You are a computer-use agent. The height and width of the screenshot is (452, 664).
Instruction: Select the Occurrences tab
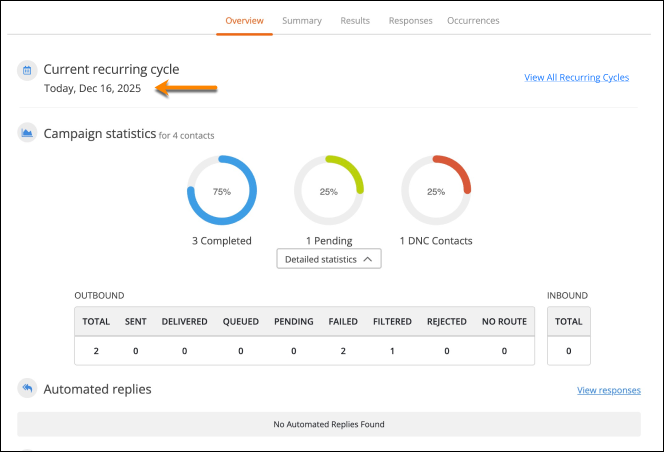(473, 21)
